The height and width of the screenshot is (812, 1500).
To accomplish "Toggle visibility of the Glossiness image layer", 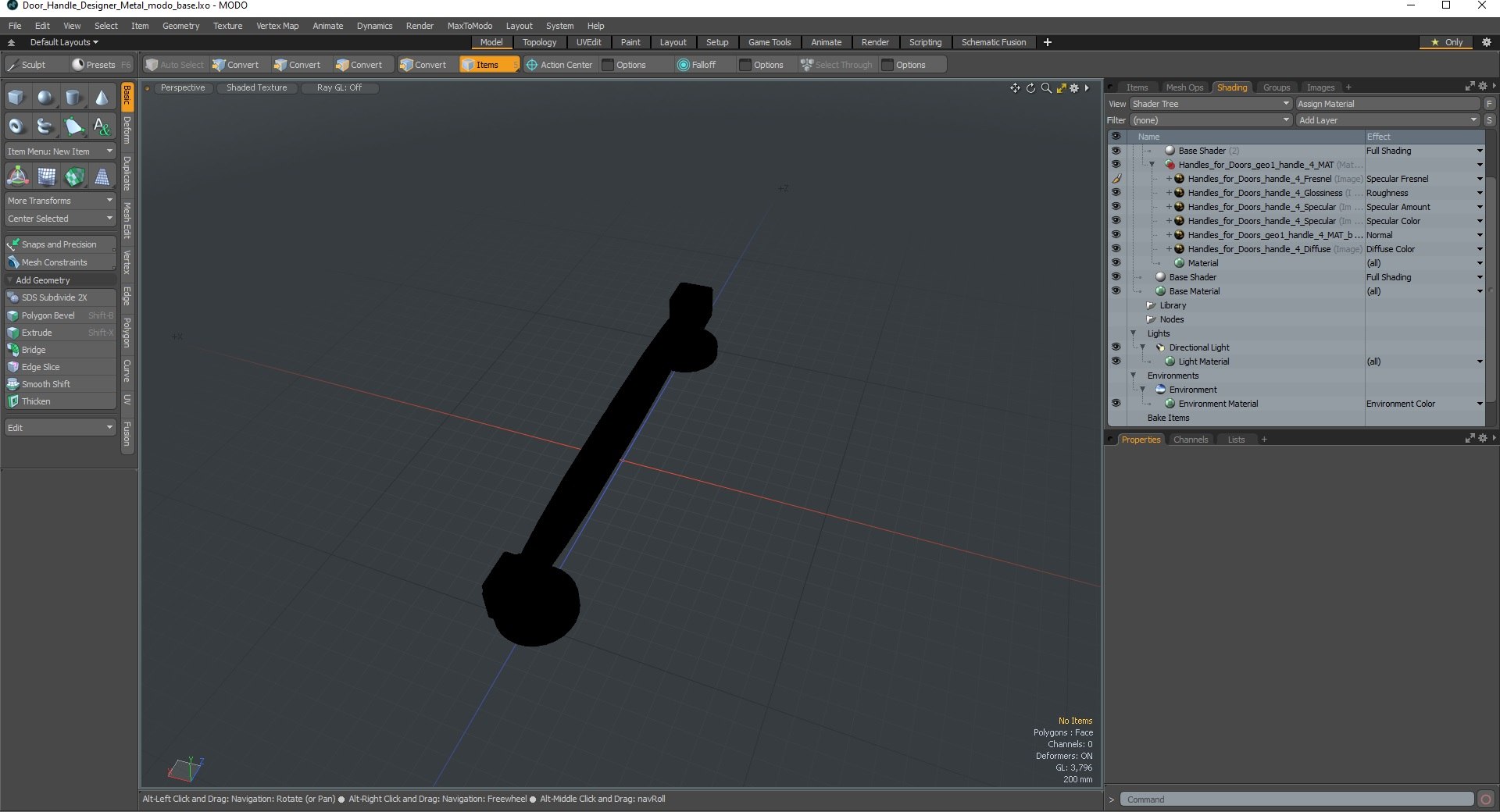I will pyautogui.click(x=1116, y=193).
